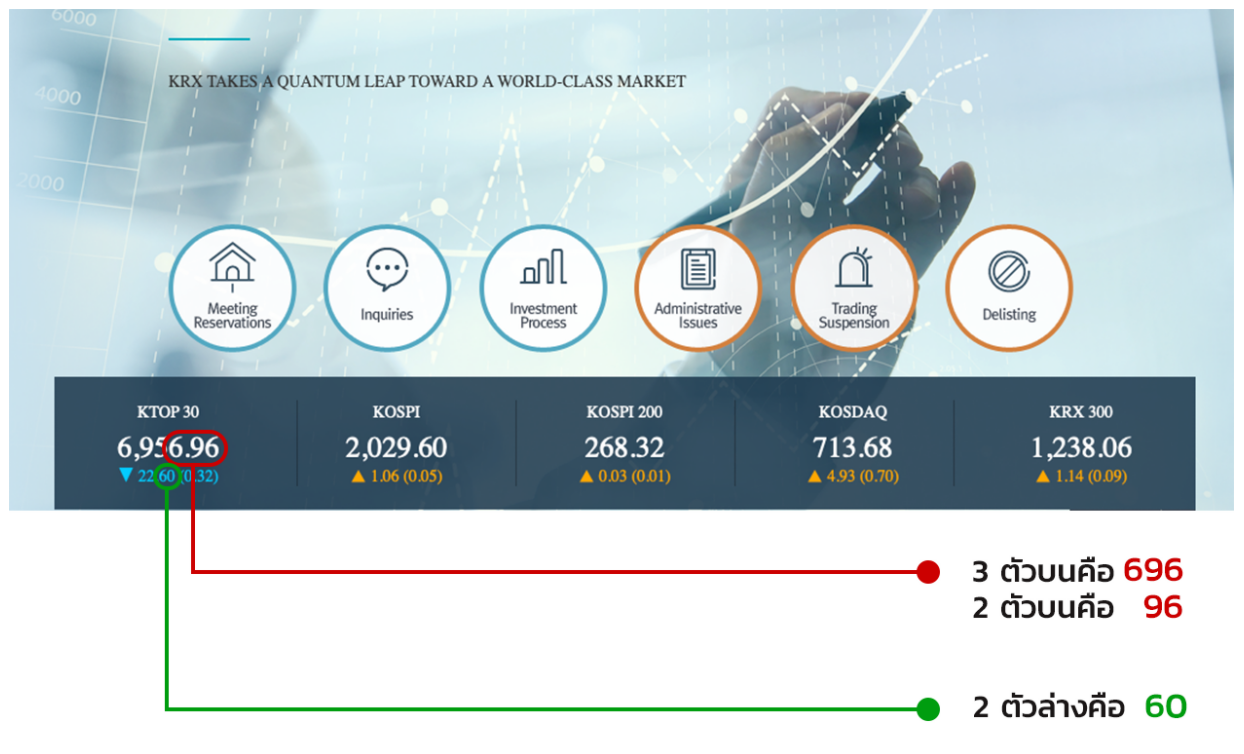The height and width of the screenshot is (754, 1244).
Task: Click the KOSDAQ value 713.68
Action: pos(853,447)
